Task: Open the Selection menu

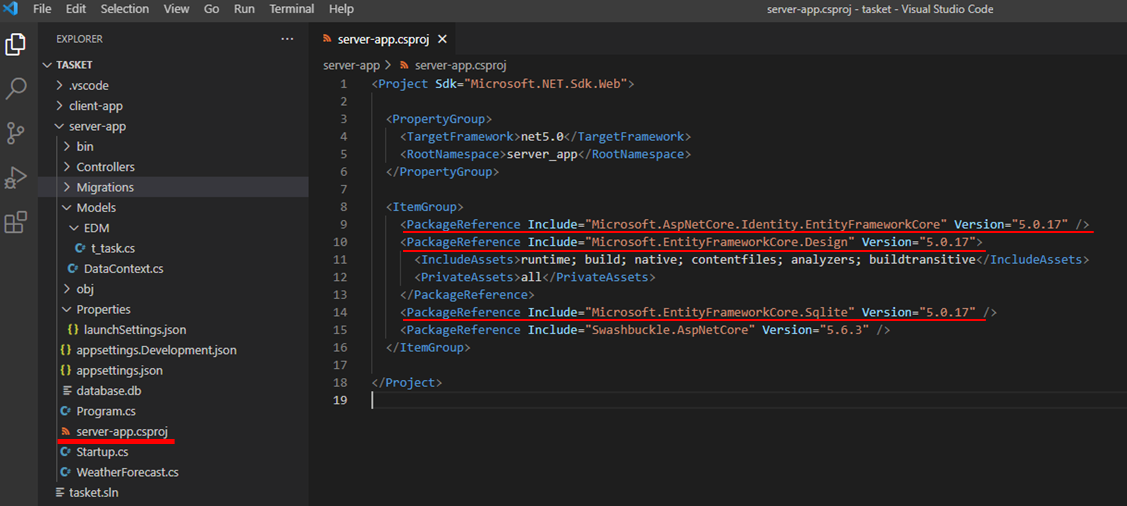Action: point(124,9)
